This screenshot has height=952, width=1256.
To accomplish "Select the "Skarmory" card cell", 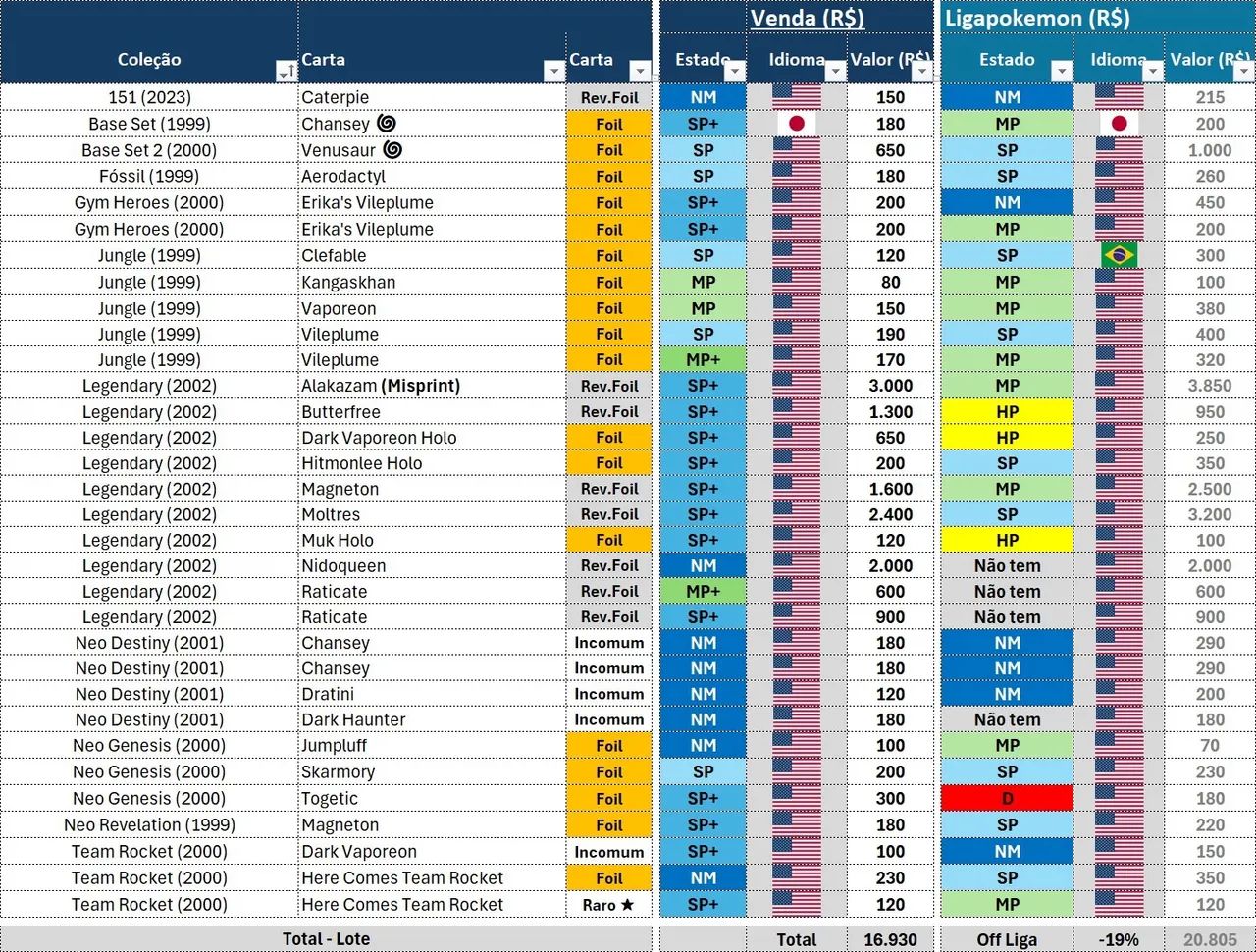I will pos(432,772).
